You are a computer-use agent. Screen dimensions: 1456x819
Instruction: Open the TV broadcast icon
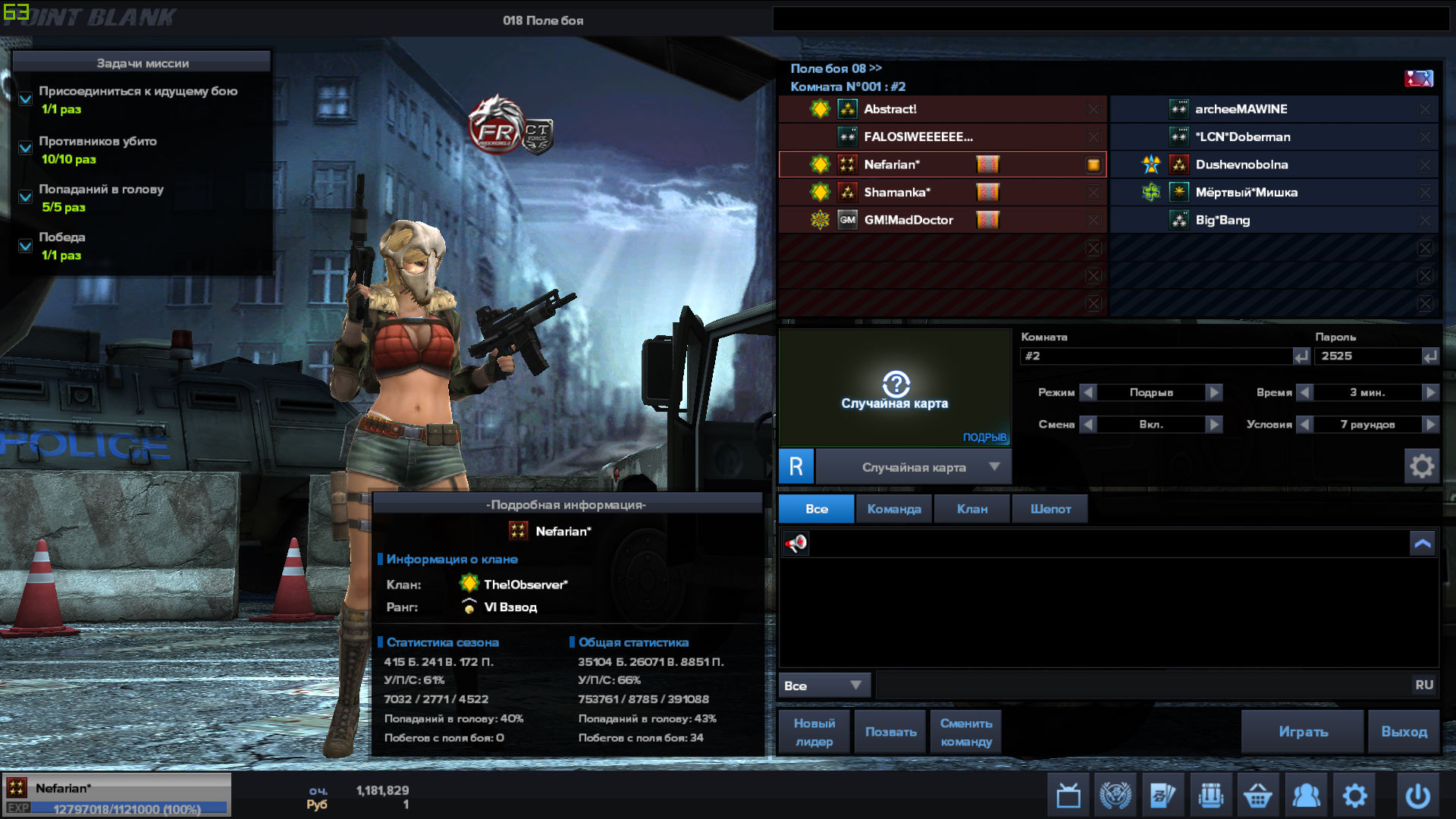[1068, 795]
